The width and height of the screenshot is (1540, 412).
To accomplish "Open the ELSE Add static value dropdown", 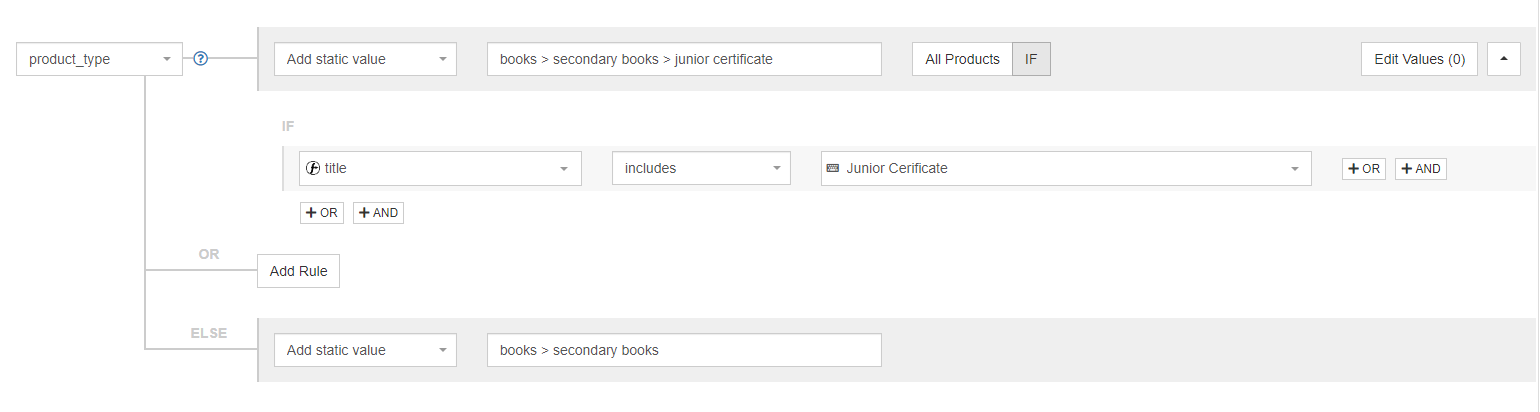I will pos(365,350).
